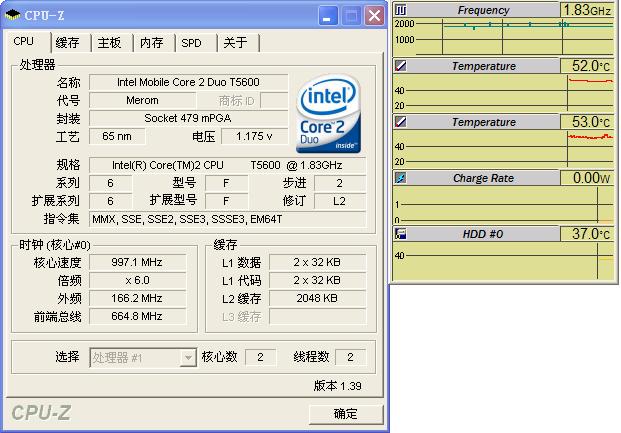
Task: Click the 166.2 MHz bus speed value
Action: pos(137,298)
